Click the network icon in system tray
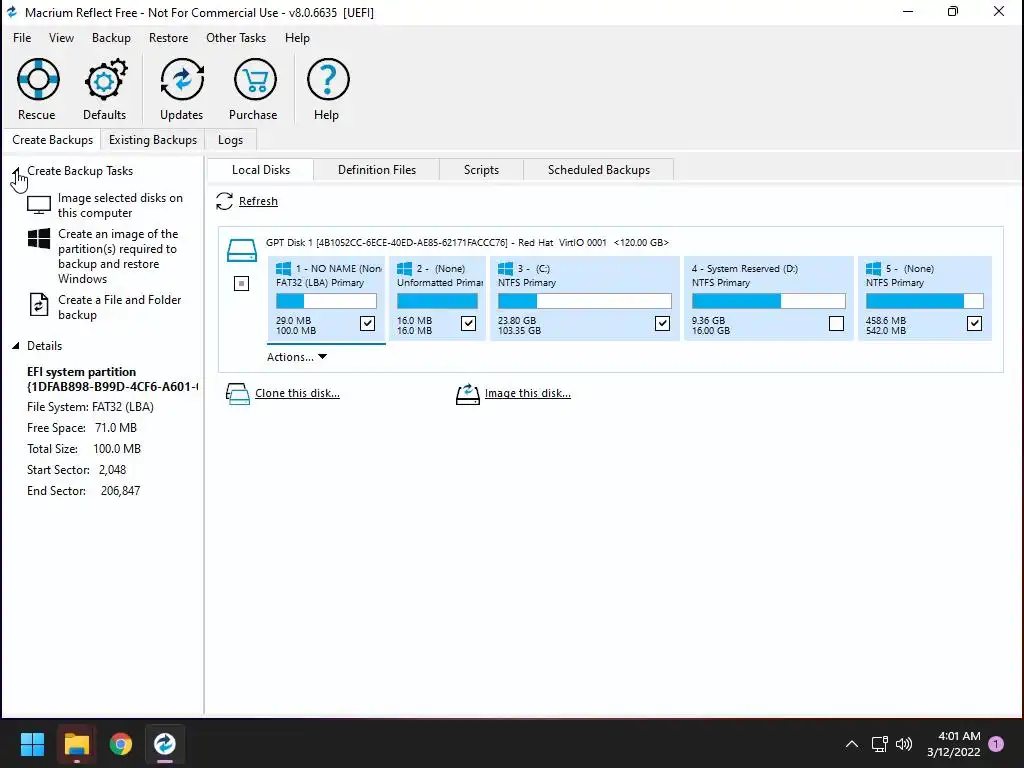Viewport: 1024px width, 768px height. point(879,744)
